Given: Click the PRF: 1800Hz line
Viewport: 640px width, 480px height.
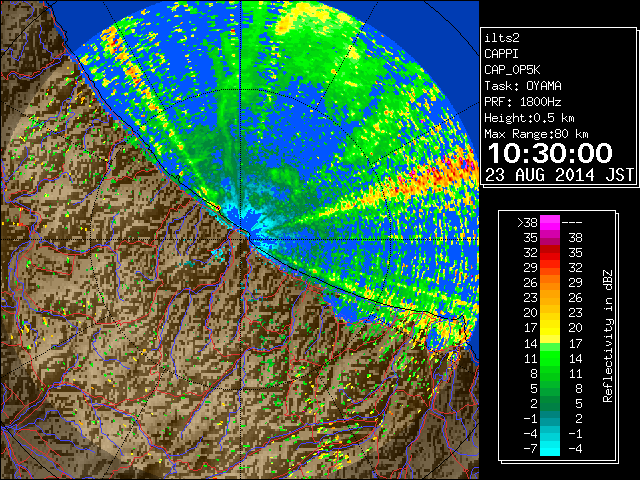Looking at the screenshot, I should click(523, 102).
